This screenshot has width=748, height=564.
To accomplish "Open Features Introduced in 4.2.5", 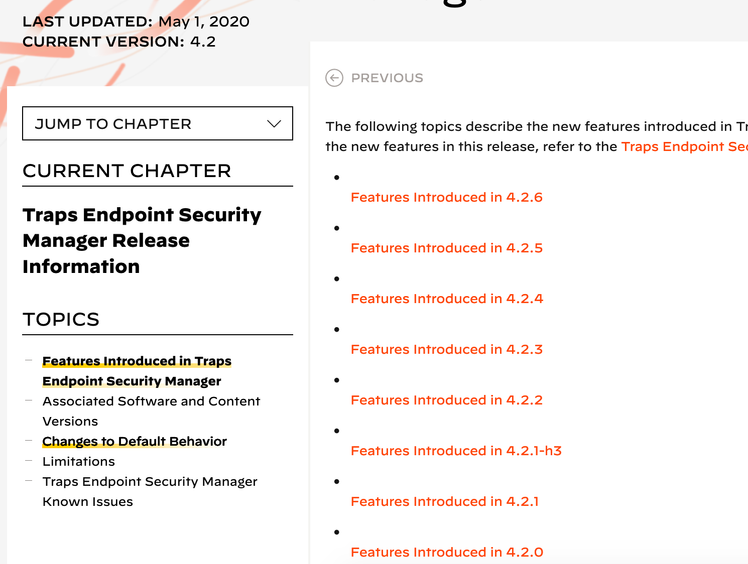I will tap(446, 248).
